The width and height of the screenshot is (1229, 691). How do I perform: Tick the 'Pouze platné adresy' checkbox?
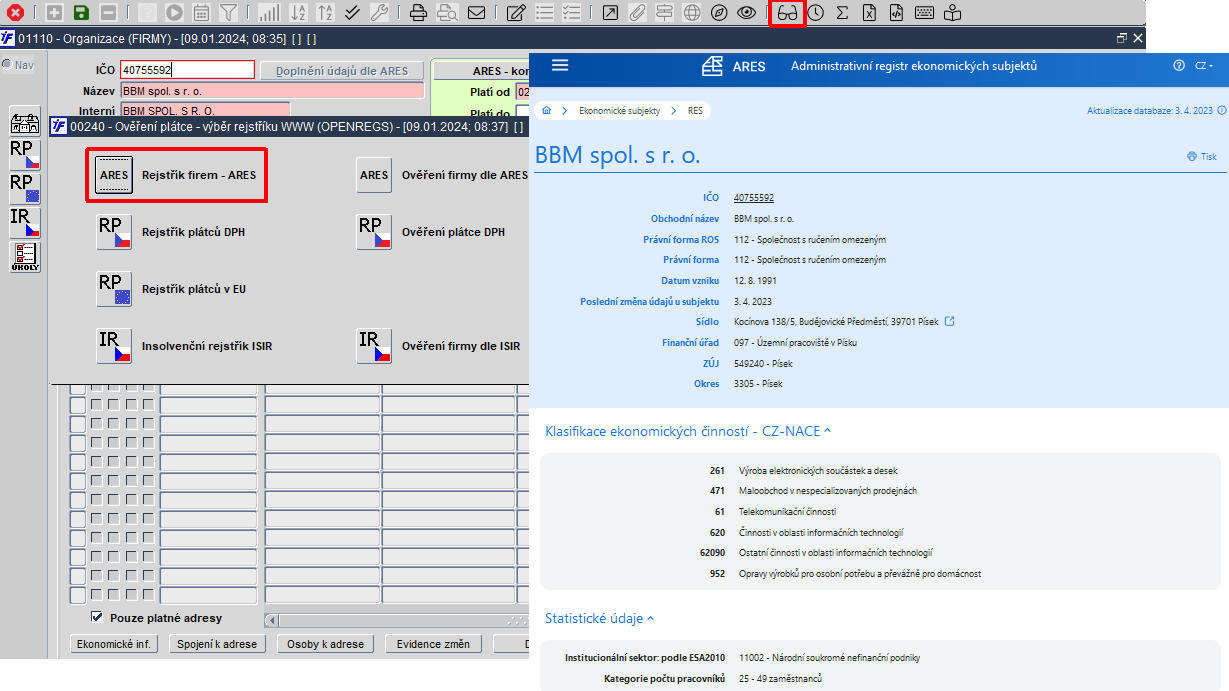click(x=97, y=617)
